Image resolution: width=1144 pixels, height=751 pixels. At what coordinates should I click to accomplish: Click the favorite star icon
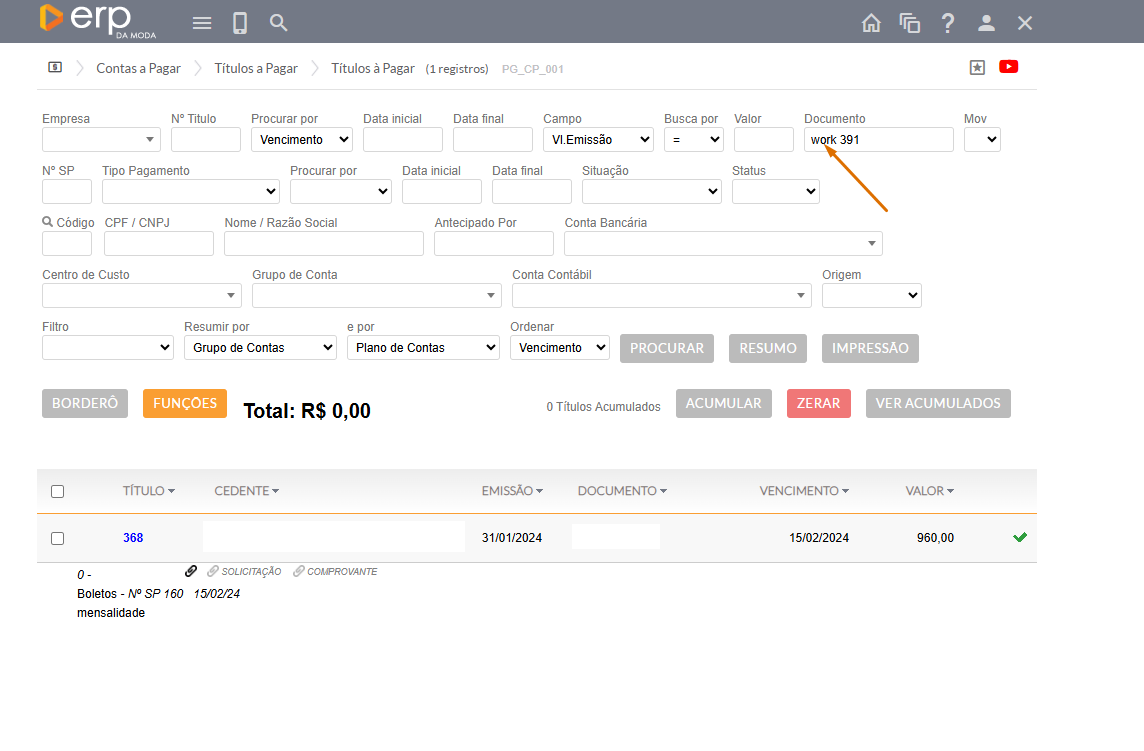click(x=977, y=67)
